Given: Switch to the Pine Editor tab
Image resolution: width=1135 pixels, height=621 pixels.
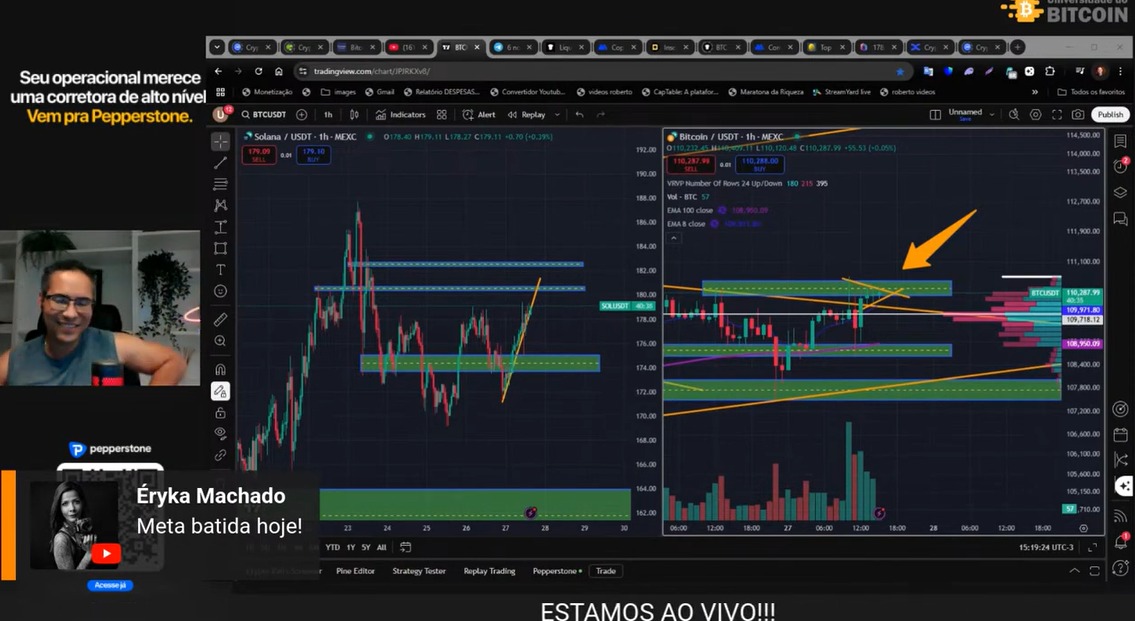Looking at the screenshot, I should coord(354,571).
